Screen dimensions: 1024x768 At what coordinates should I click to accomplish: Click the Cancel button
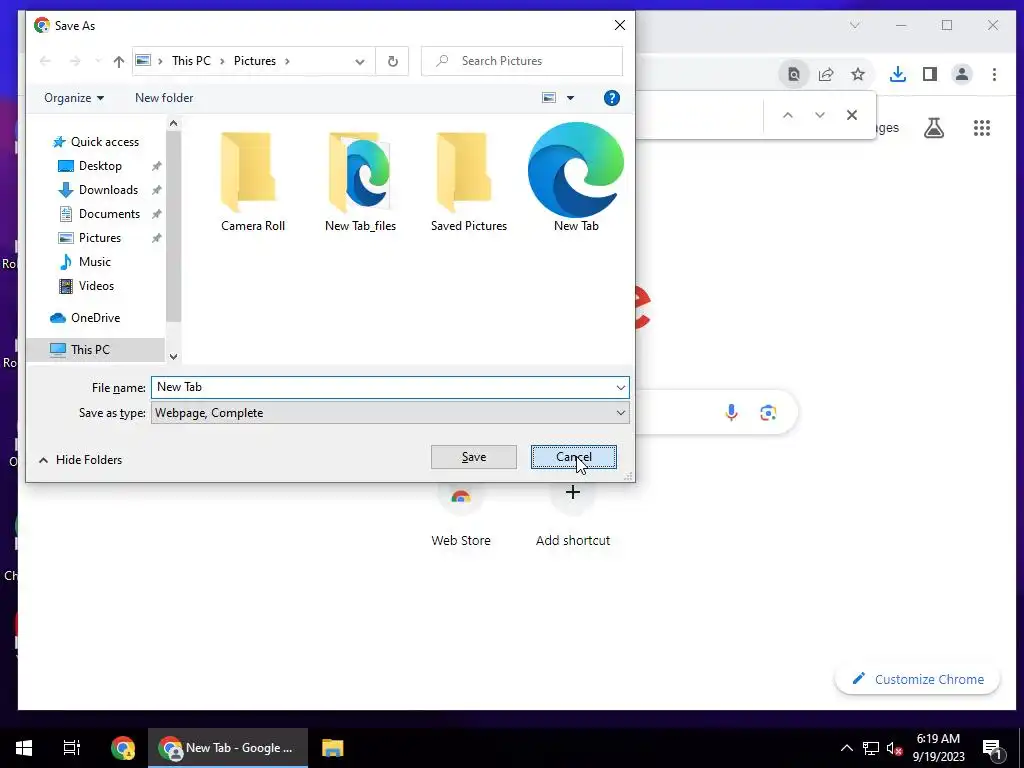click(x=573, y=457)
